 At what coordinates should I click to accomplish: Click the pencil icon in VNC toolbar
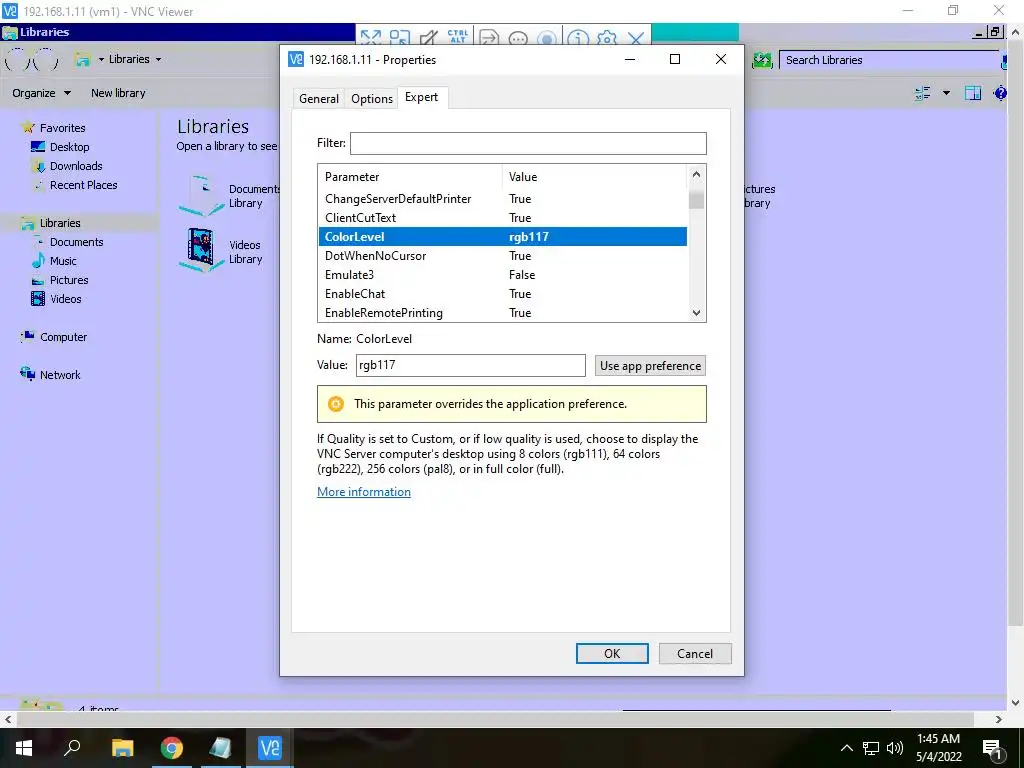point(428,38)
